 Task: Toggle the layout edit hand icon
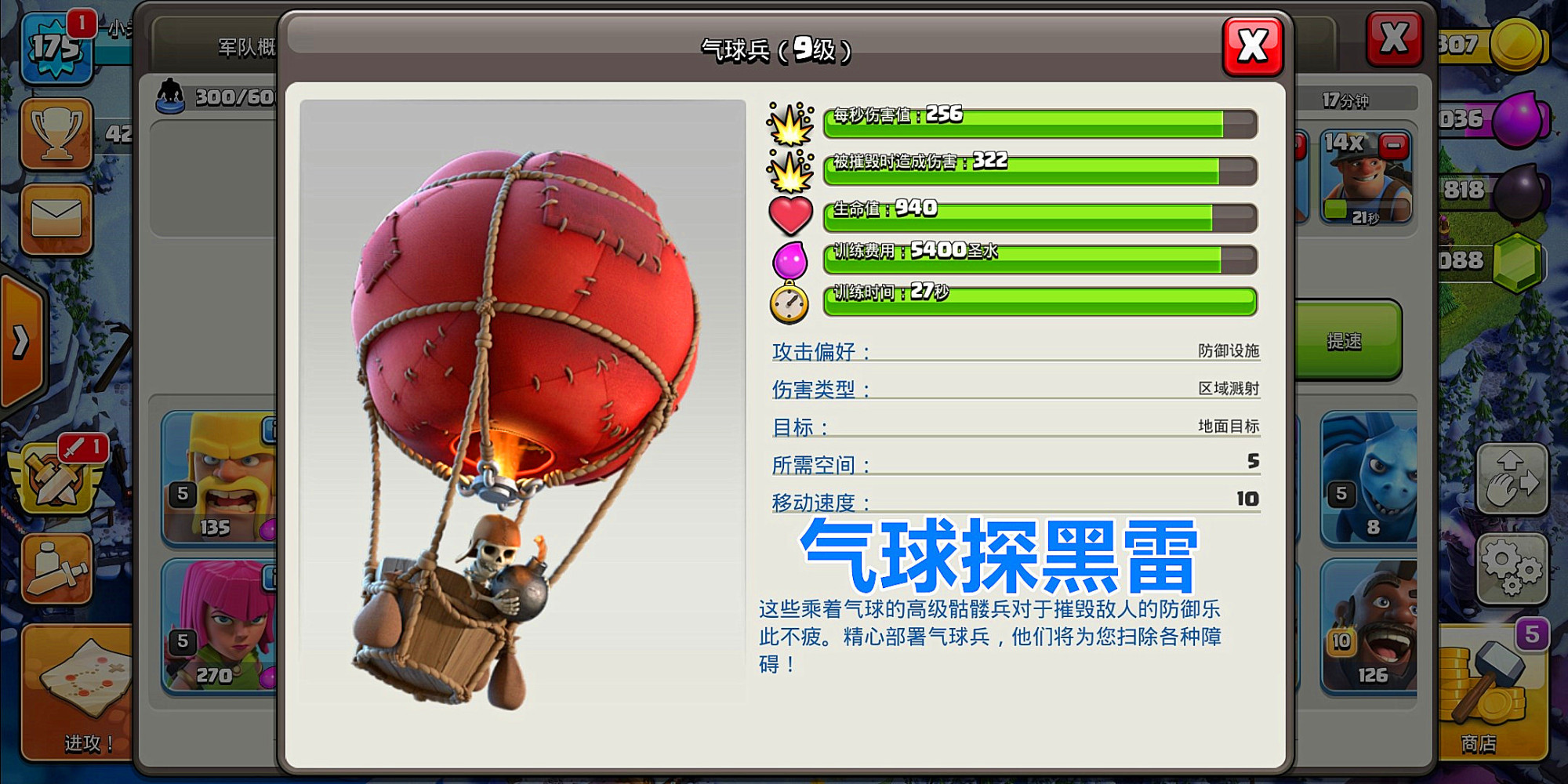pos(1512,478)
